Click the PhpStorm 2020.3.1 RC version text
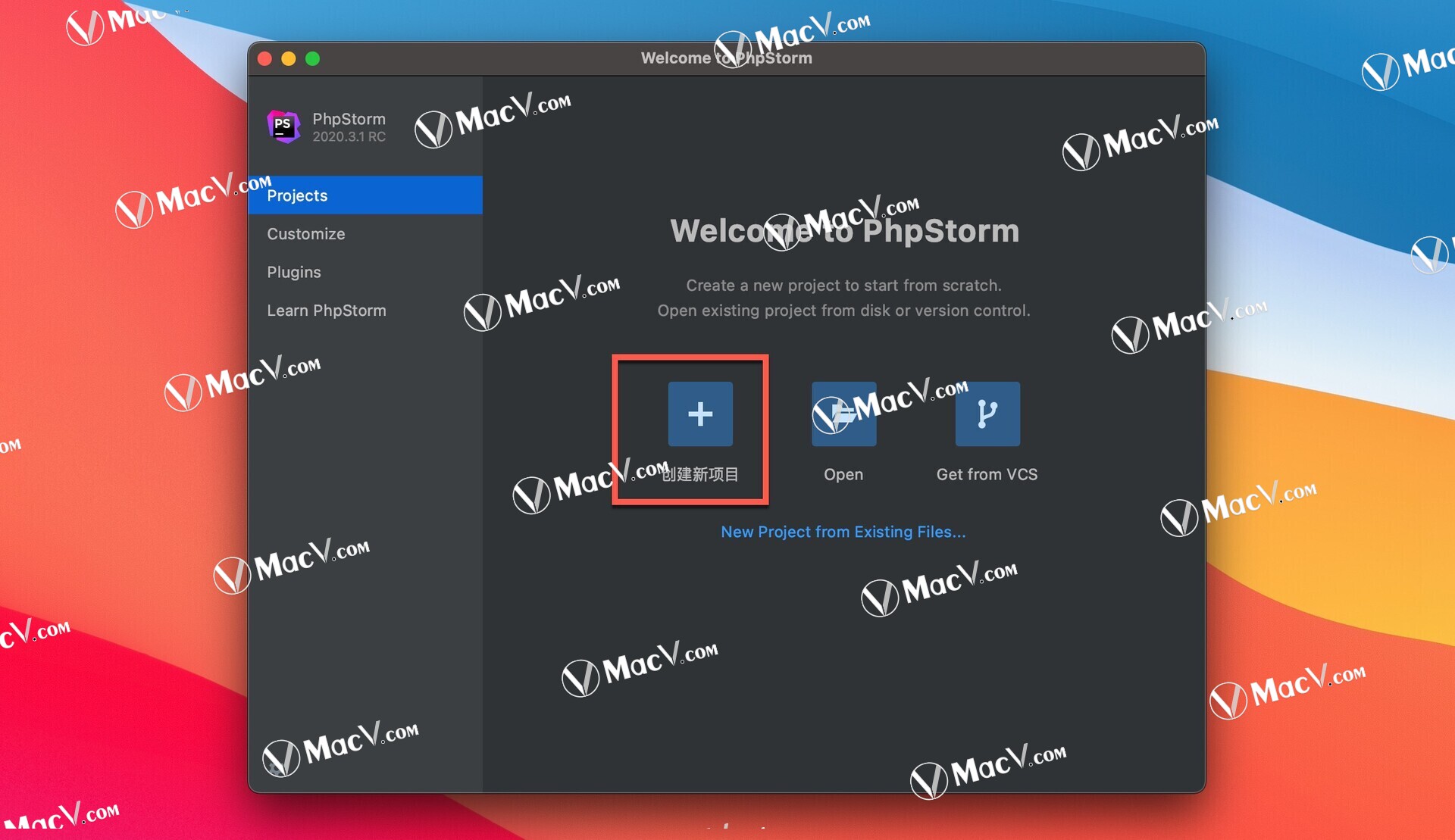Viewport: 1455px width, 840px height. coord(349,136)
